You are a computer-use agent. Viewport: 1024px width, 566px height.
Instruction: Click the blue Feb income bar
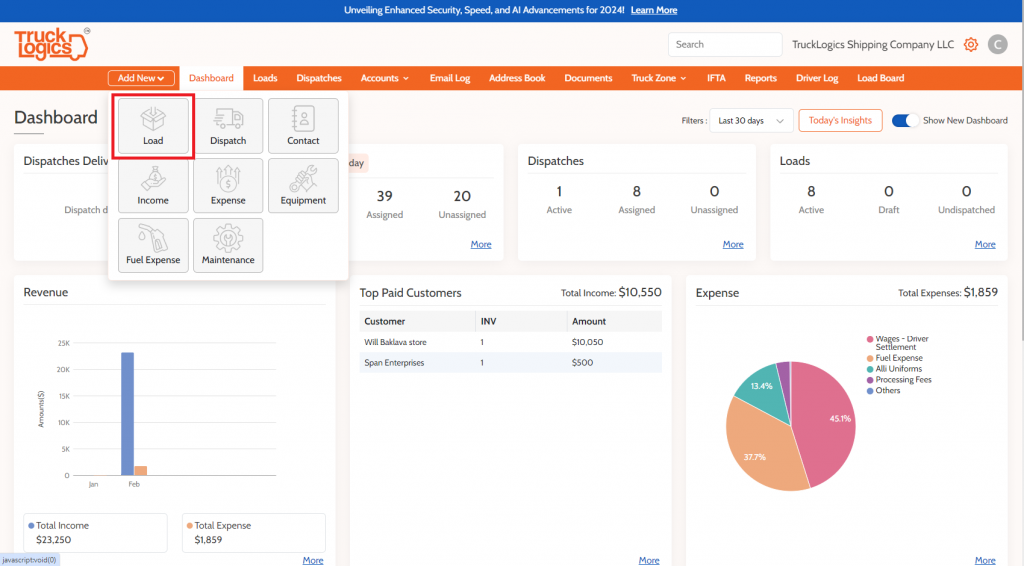[x=127, y=414]
